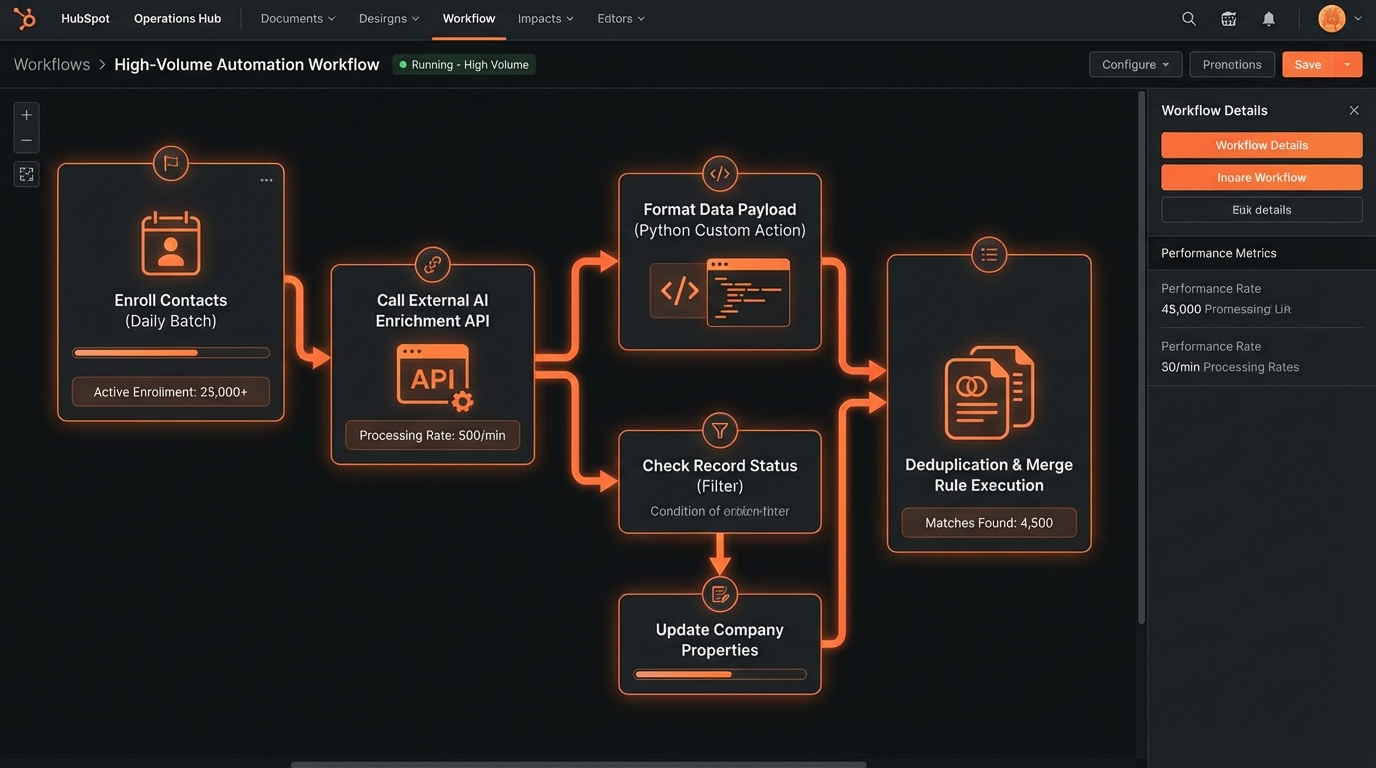Open search with the magnifier icon

click(x=1188, y=19)
